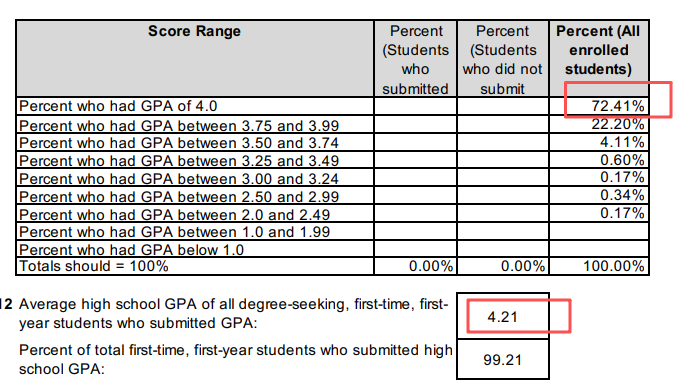Click the 99.21 percent submitted box

click(x=503, y=360)
